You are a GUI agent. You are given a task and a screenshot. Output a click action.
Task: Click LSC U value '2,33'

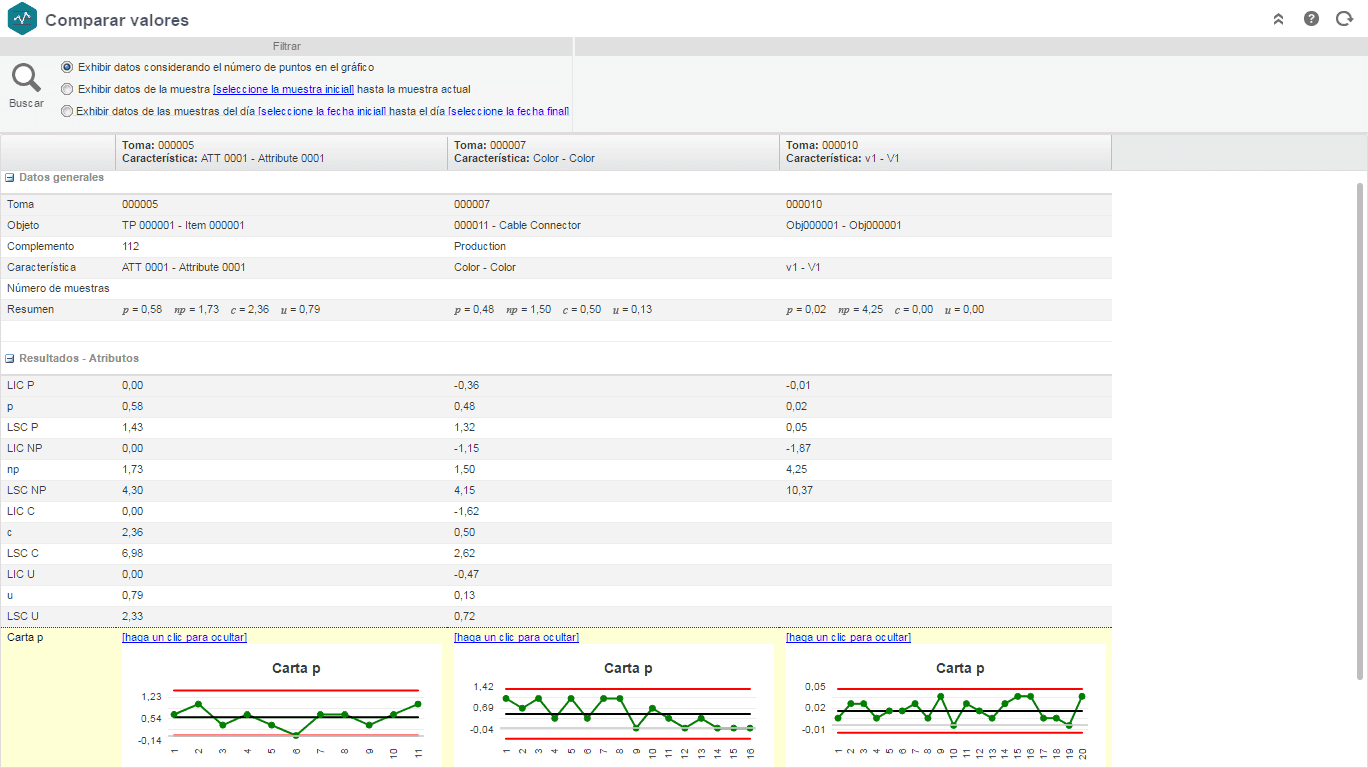pos(133,616)
